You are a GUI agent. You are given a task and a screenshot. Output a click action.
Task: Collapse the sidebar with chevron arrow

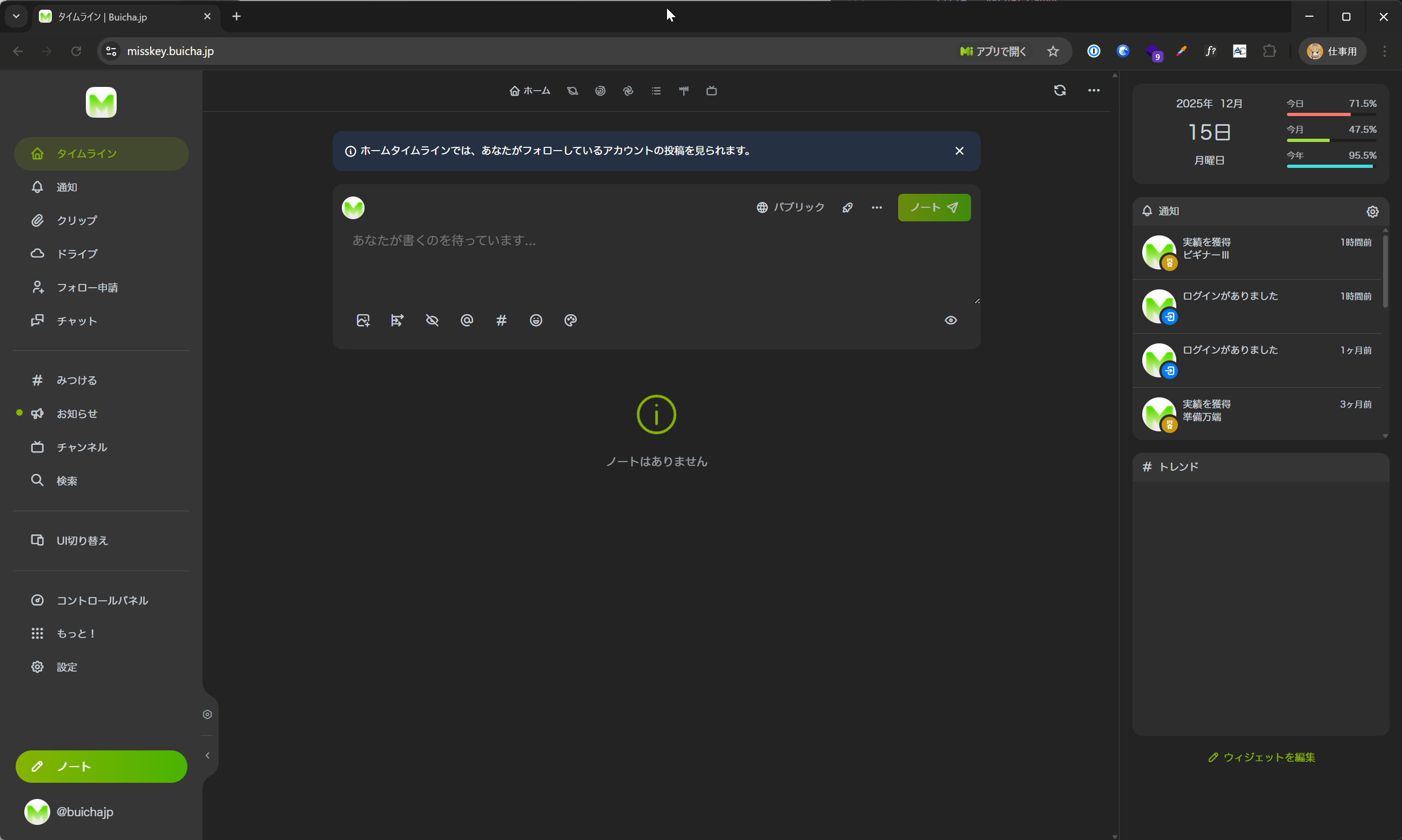point(207,756)
